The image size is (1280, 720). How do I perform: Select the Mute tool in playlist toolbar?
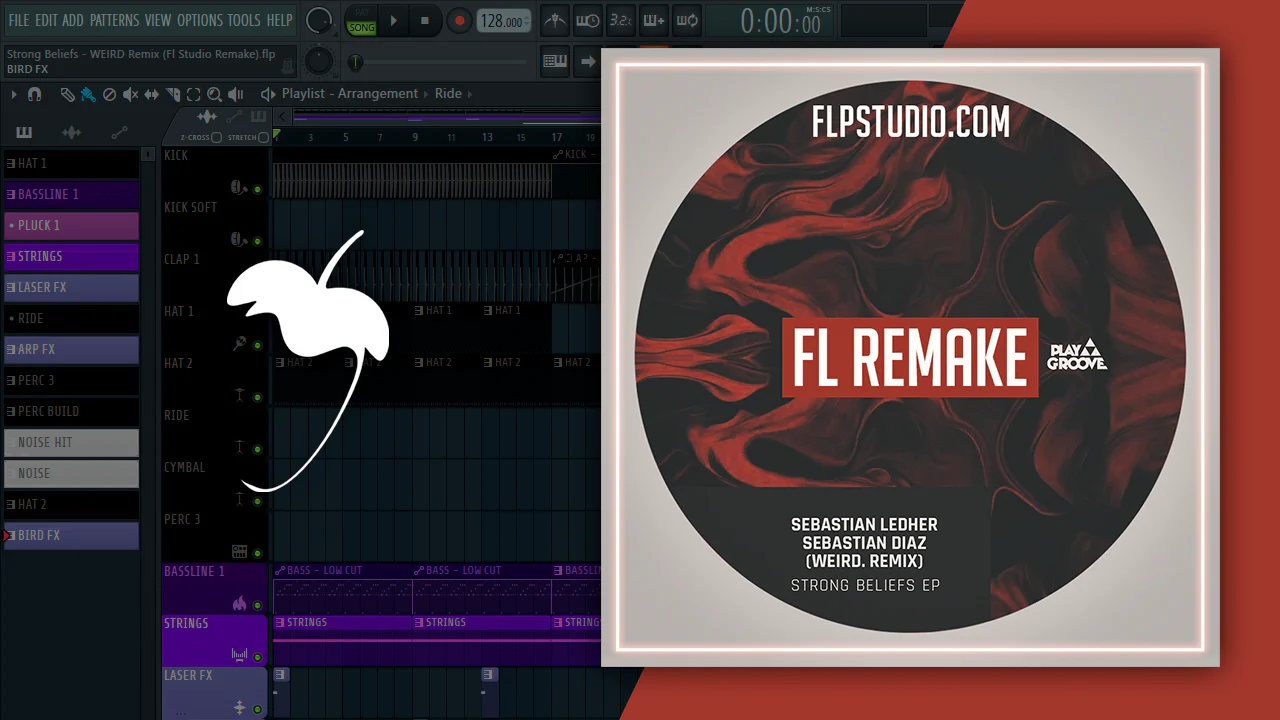click(131, 94)
